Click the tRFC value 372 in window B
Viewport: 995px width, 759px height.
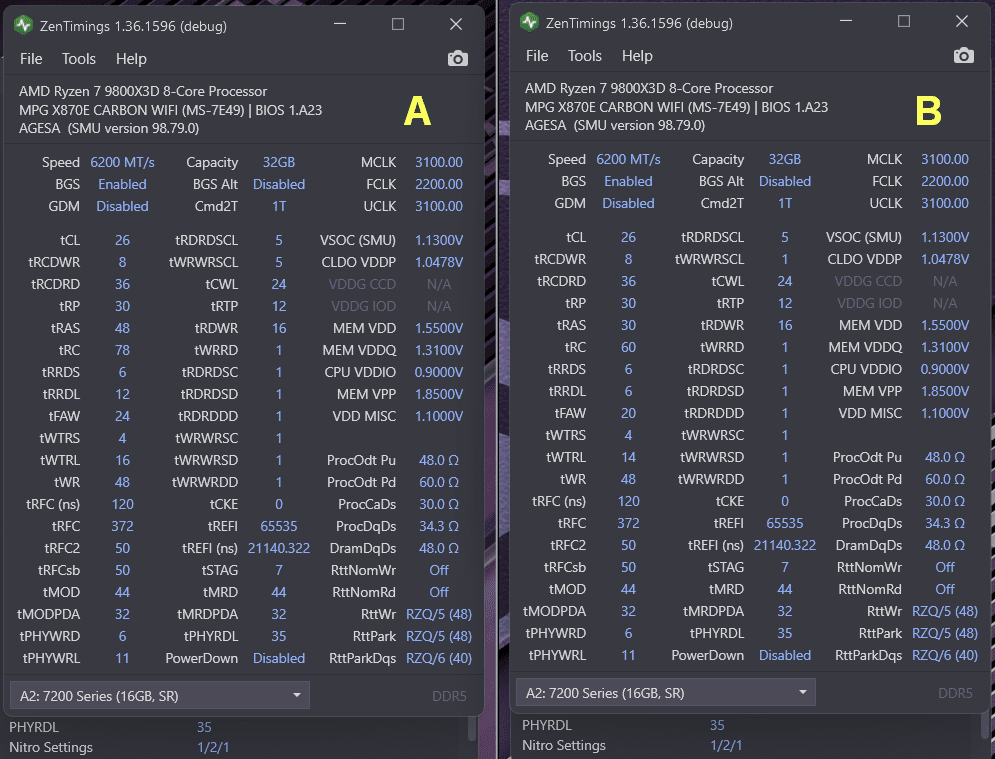pos(628,523)
